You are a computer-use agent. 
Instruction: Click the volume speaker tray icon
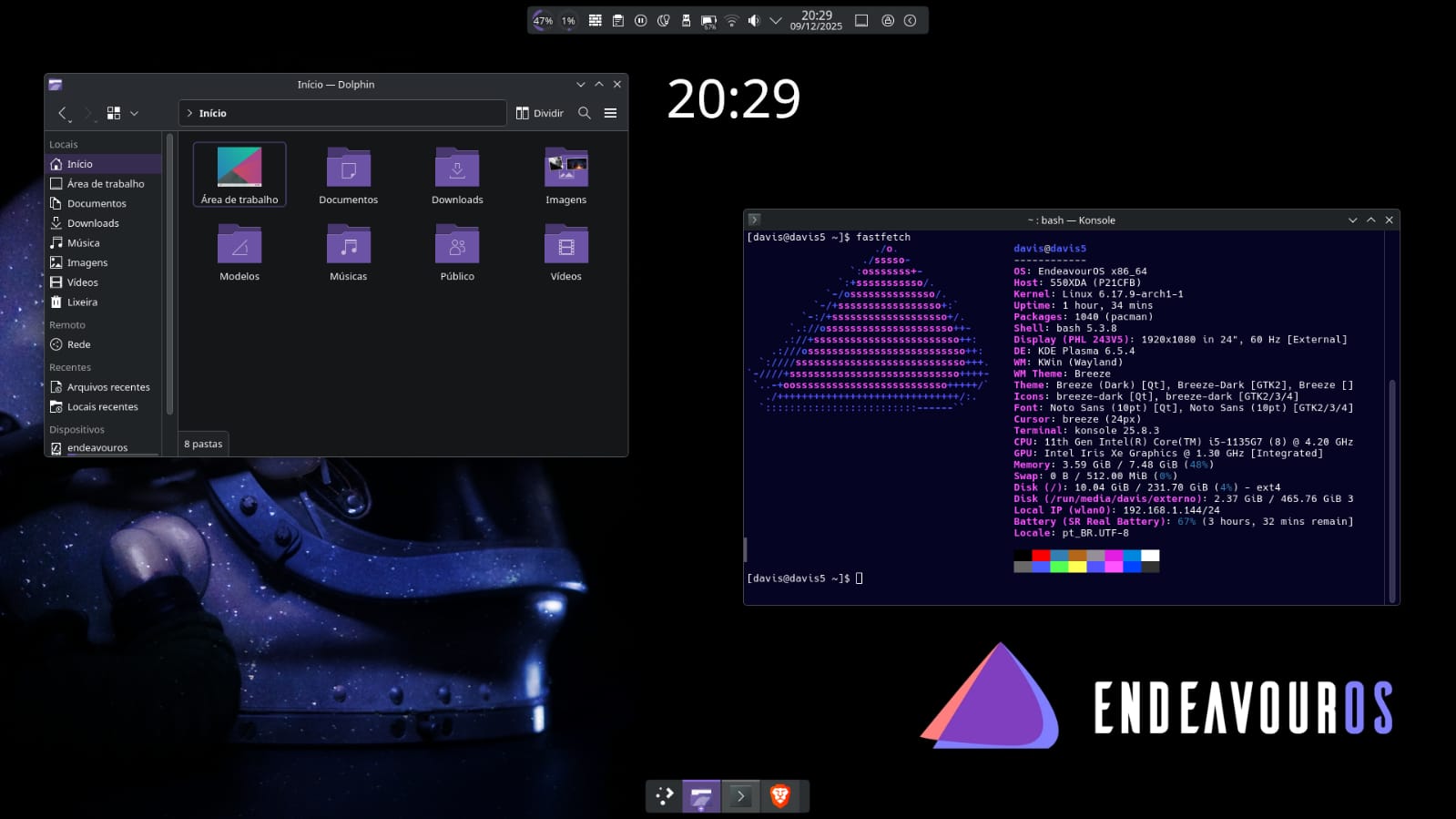[x=753, y=20]
